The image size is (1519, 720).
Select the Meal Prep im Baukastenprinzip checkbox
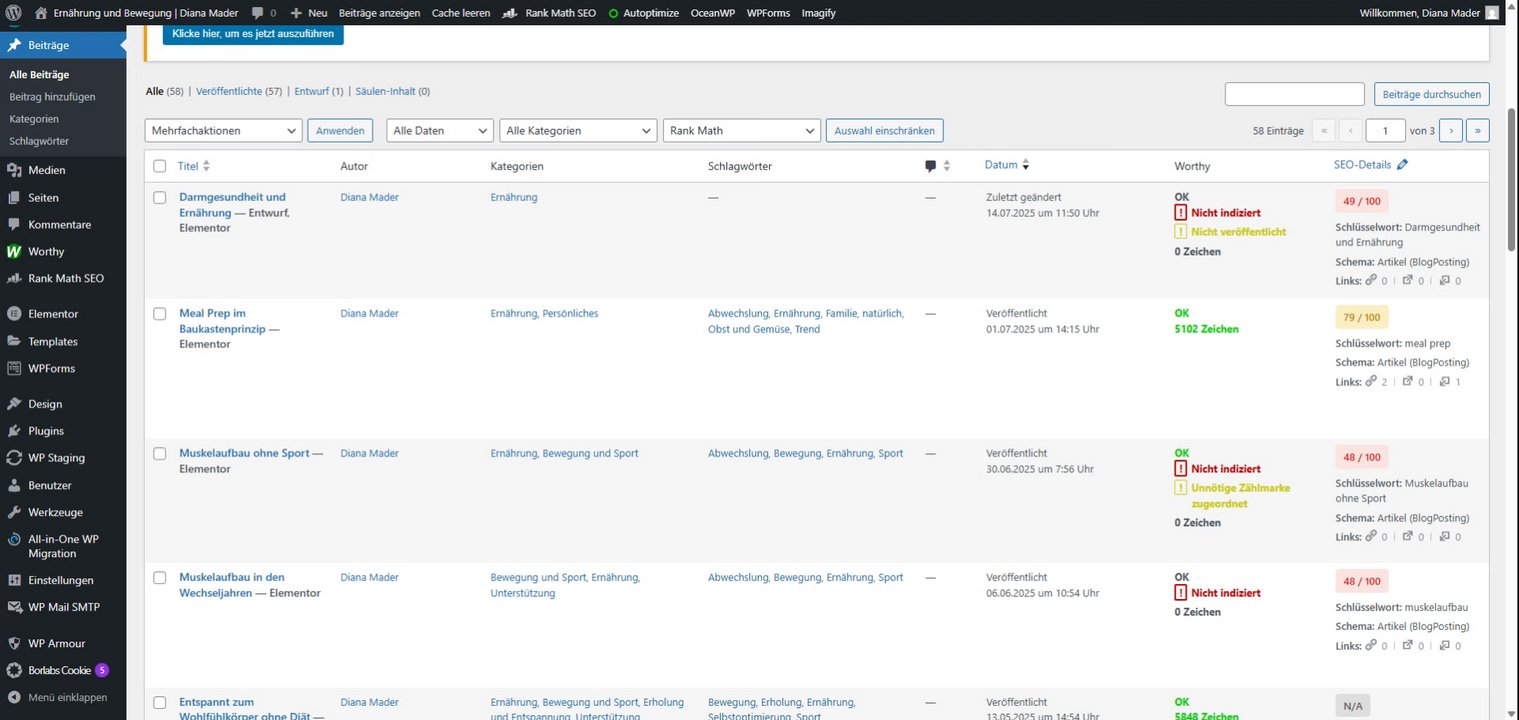(160, 314)
